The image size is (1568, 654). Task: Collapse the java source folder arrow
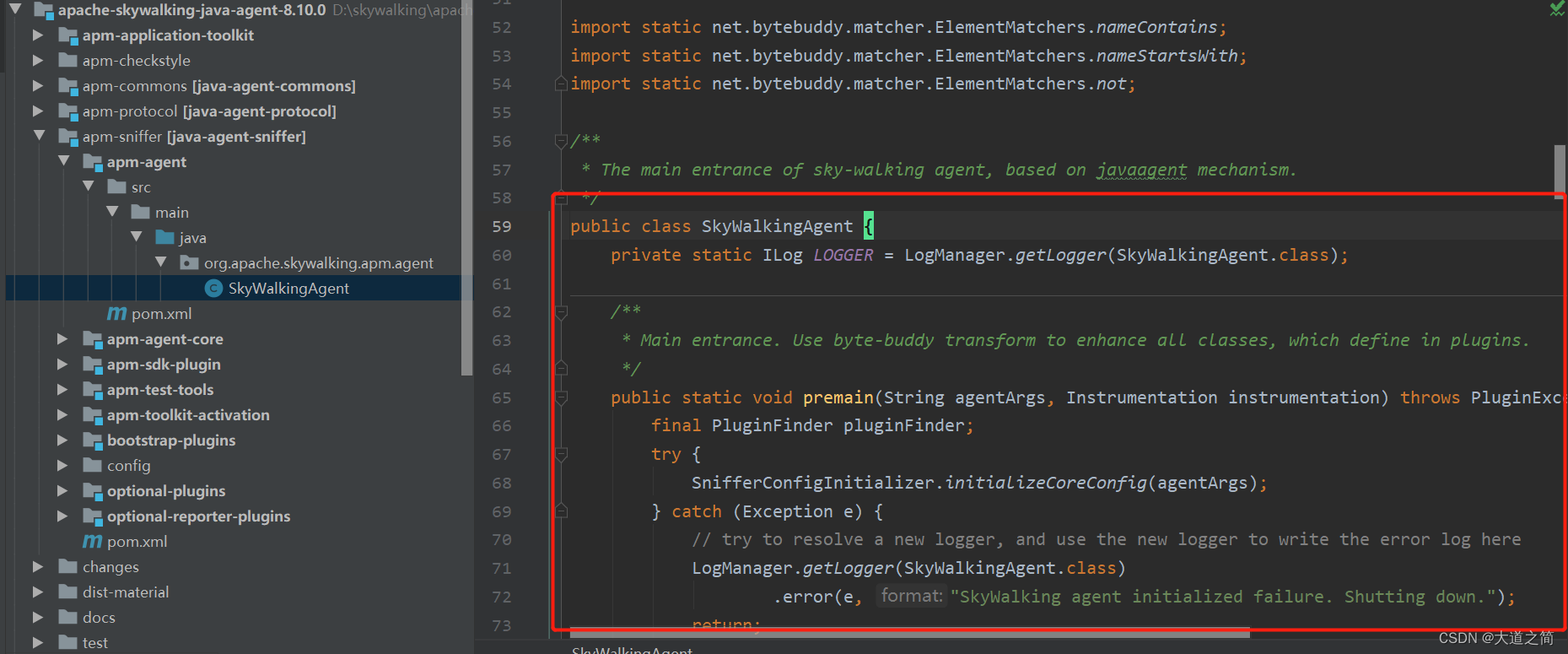tap(137, 237)
